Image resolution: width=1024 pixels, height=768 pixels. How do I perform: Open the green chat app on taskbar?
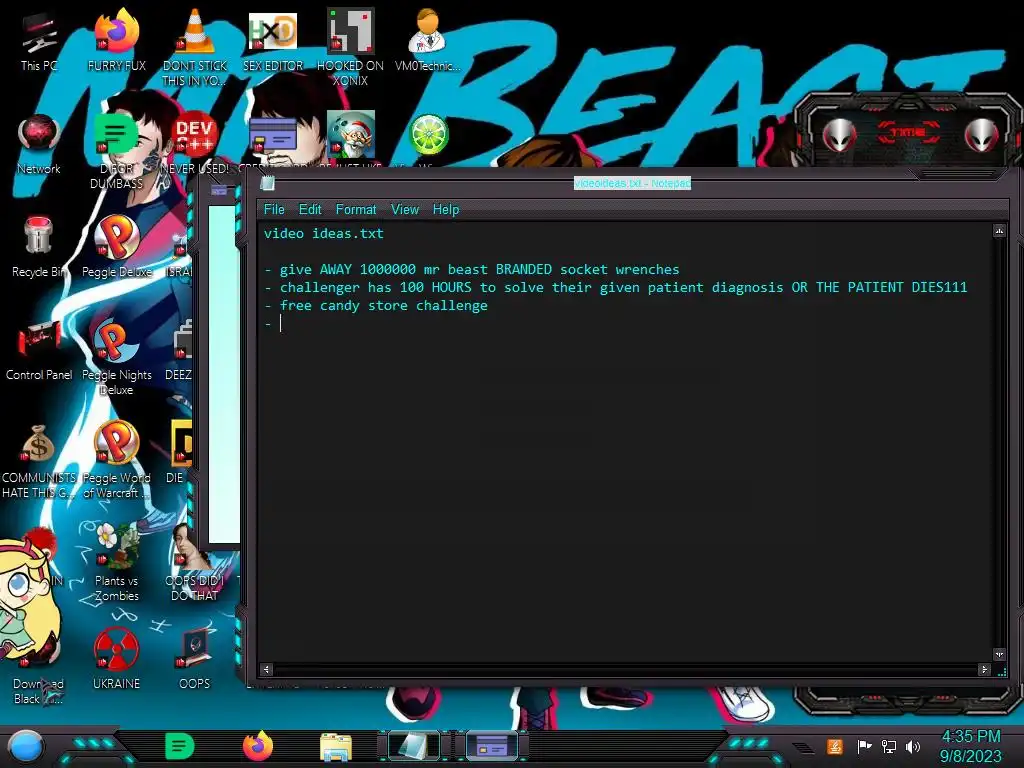180,746
